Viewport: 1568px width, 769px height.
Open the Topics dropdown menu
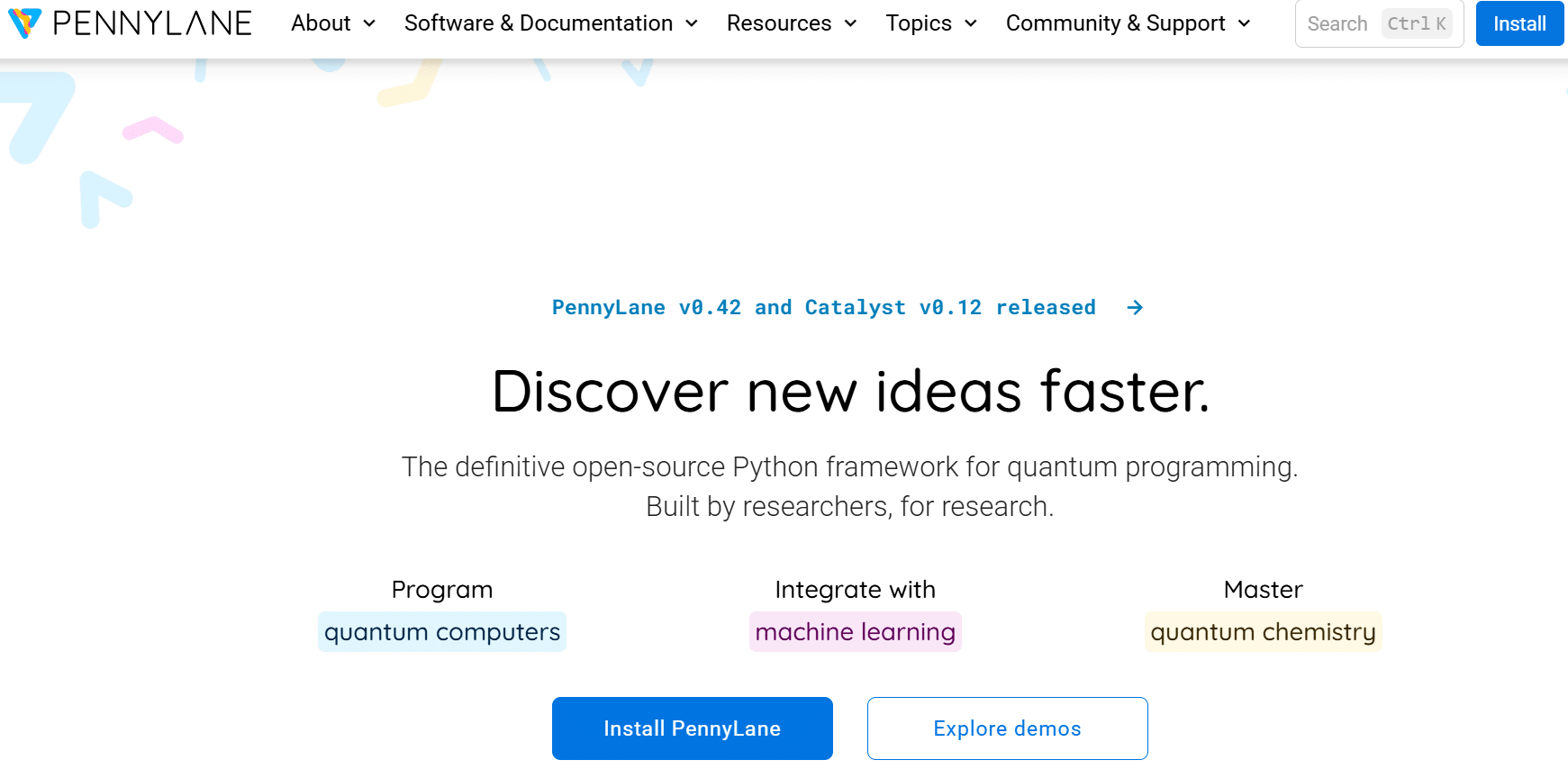[x=918, y=23]
